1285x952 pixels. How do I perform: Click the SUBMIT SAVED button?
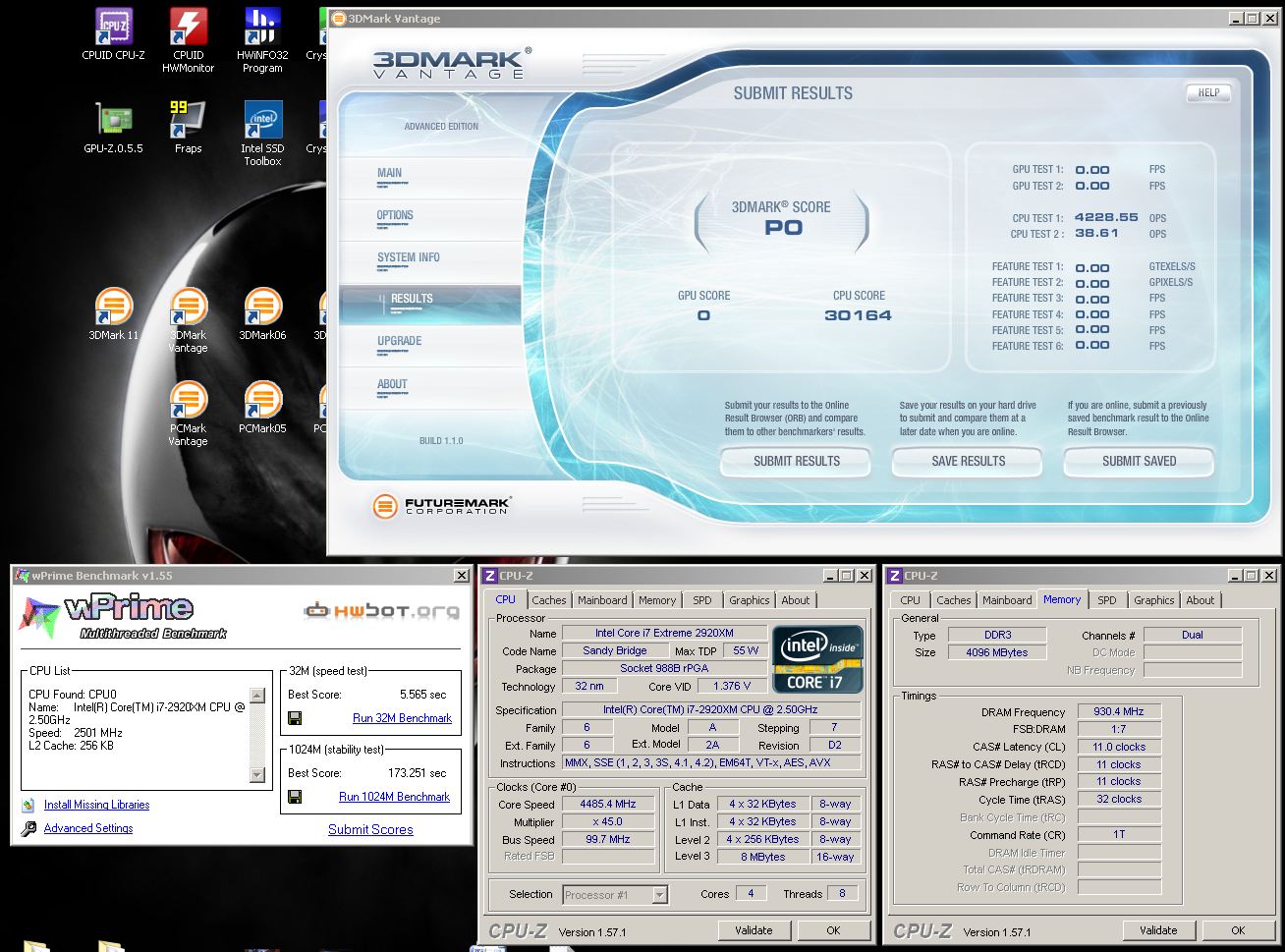click(x=1139, y=461)
